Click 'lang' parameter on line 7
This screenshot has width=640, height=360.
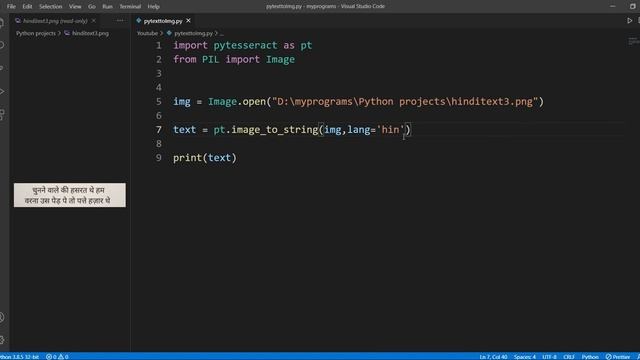point(358,130)
